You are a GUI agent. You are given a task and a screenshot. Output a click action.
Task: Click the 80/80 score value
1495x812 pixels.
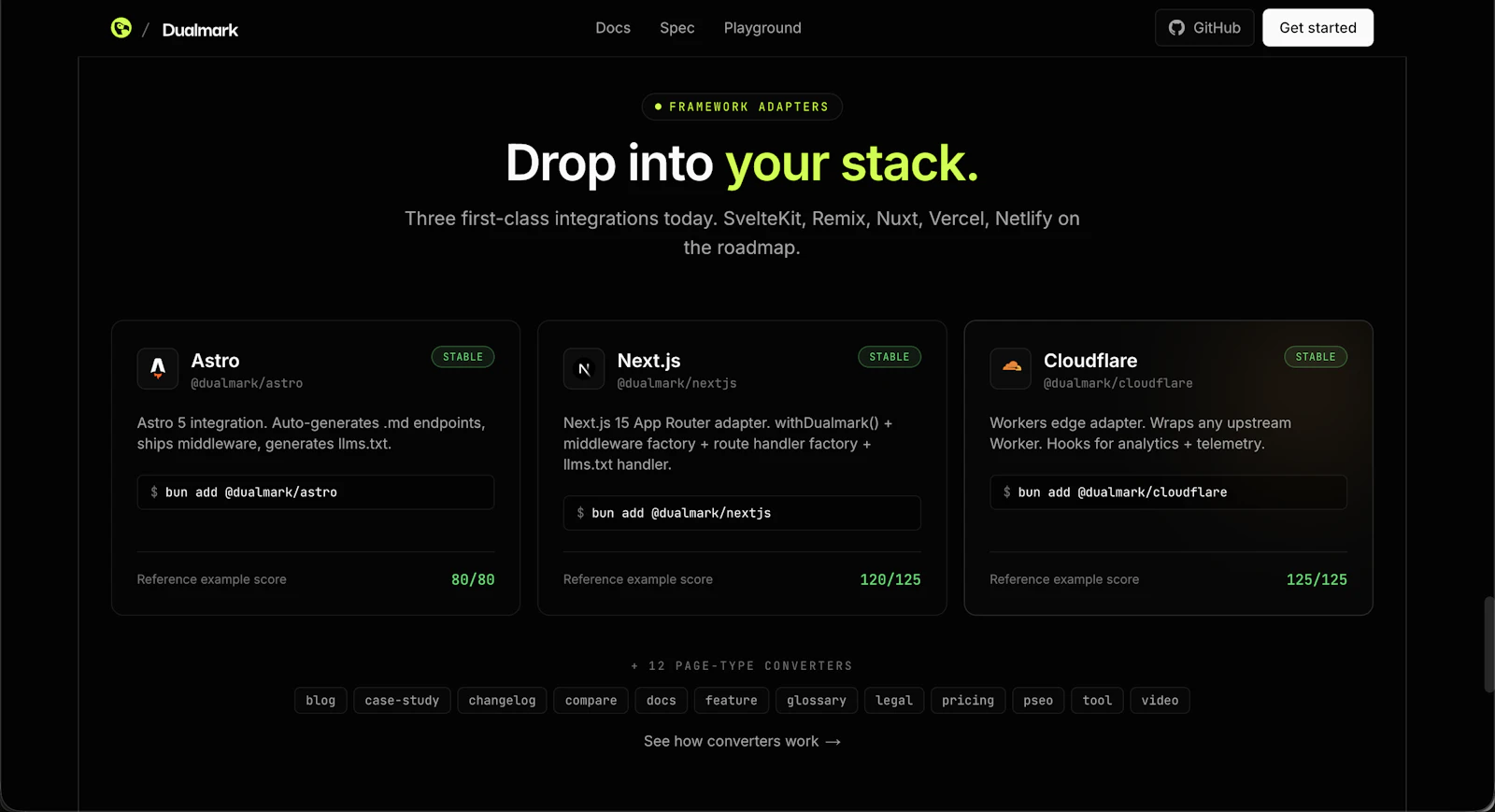pyautogui.click(x=473, y=579)
